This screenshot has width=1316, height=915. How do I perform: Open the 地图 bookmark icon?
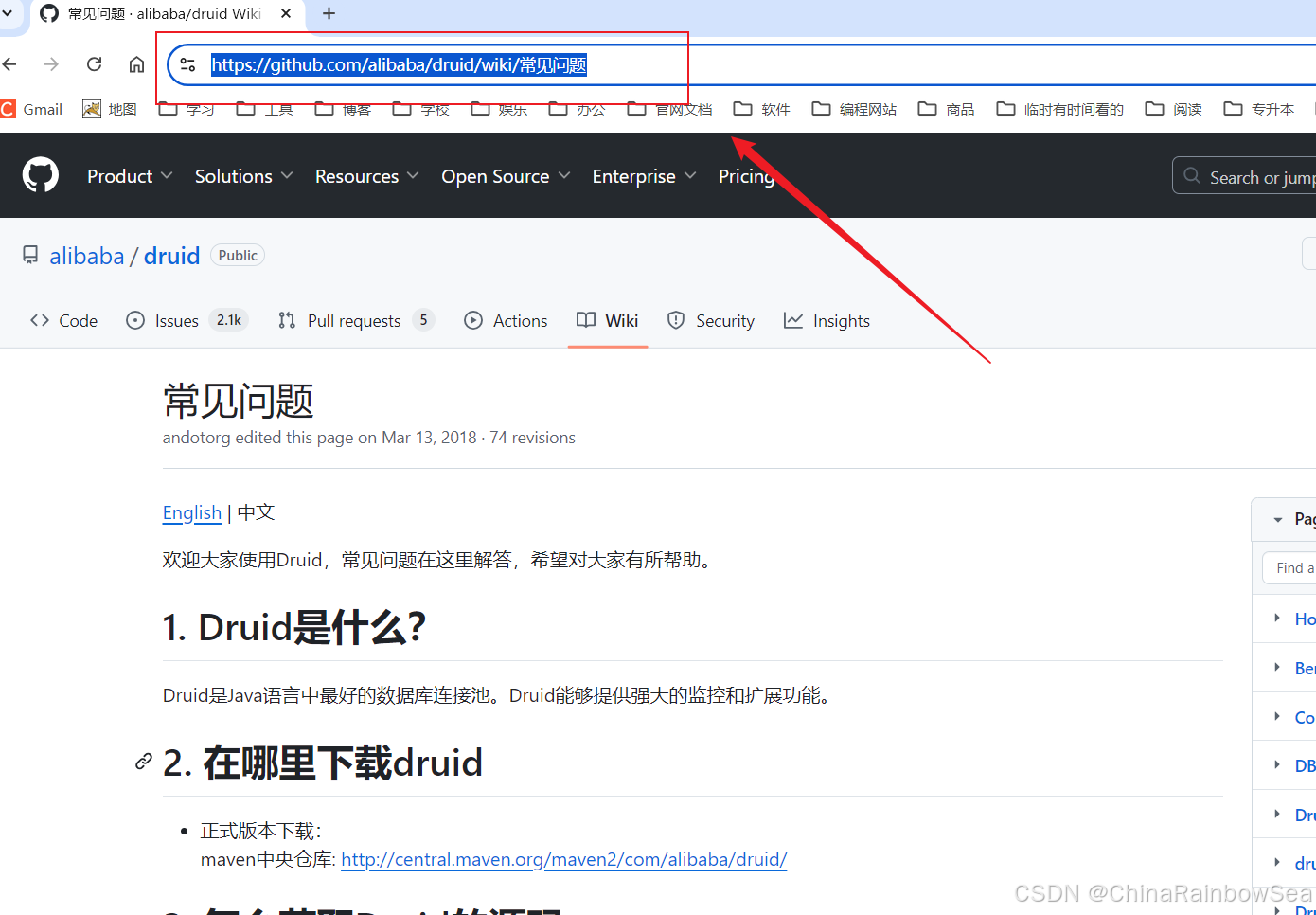(x=92, y=108)
